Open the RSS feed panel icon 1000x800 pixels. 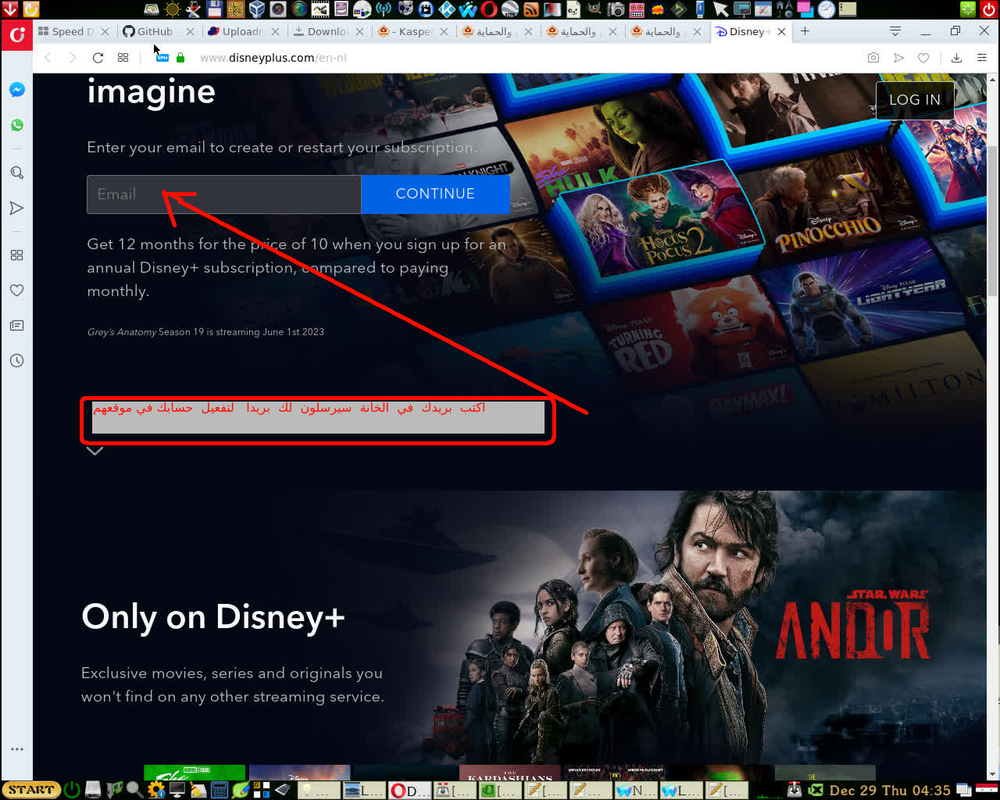[x=531, y=9]
